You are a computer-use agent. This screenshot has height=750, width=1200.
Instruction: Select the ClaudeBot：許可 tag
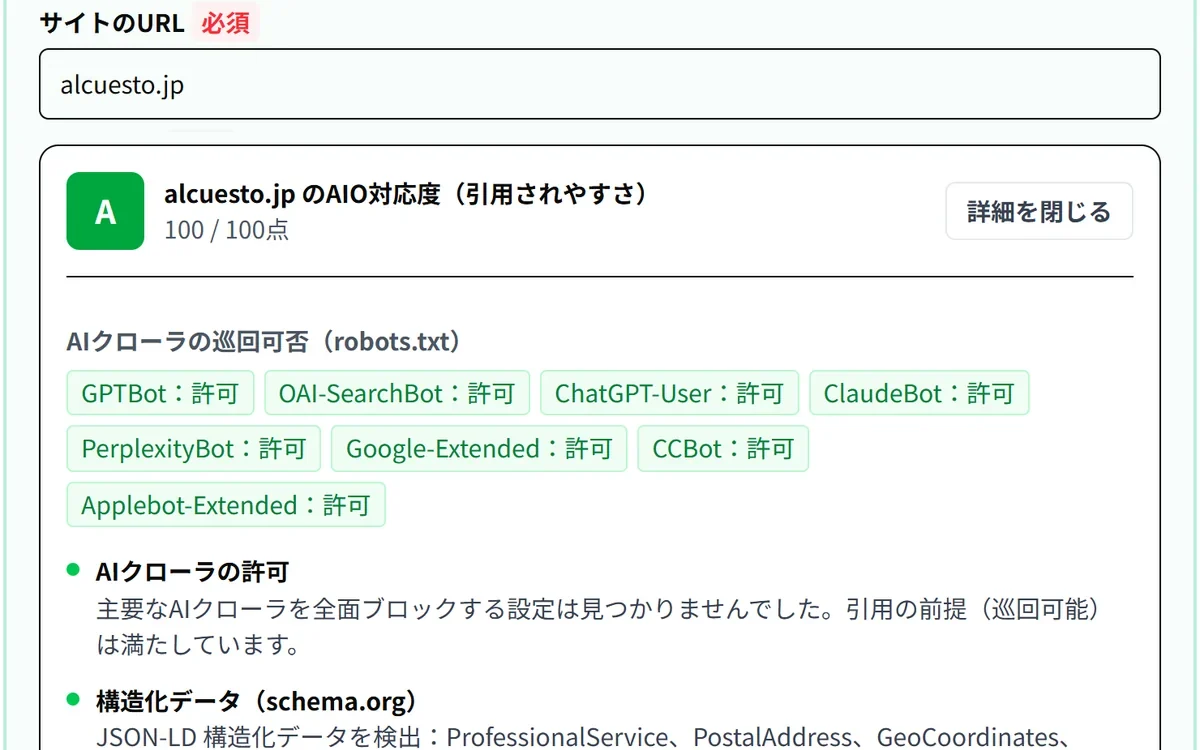pyautogui.click(x=919, y=393)
